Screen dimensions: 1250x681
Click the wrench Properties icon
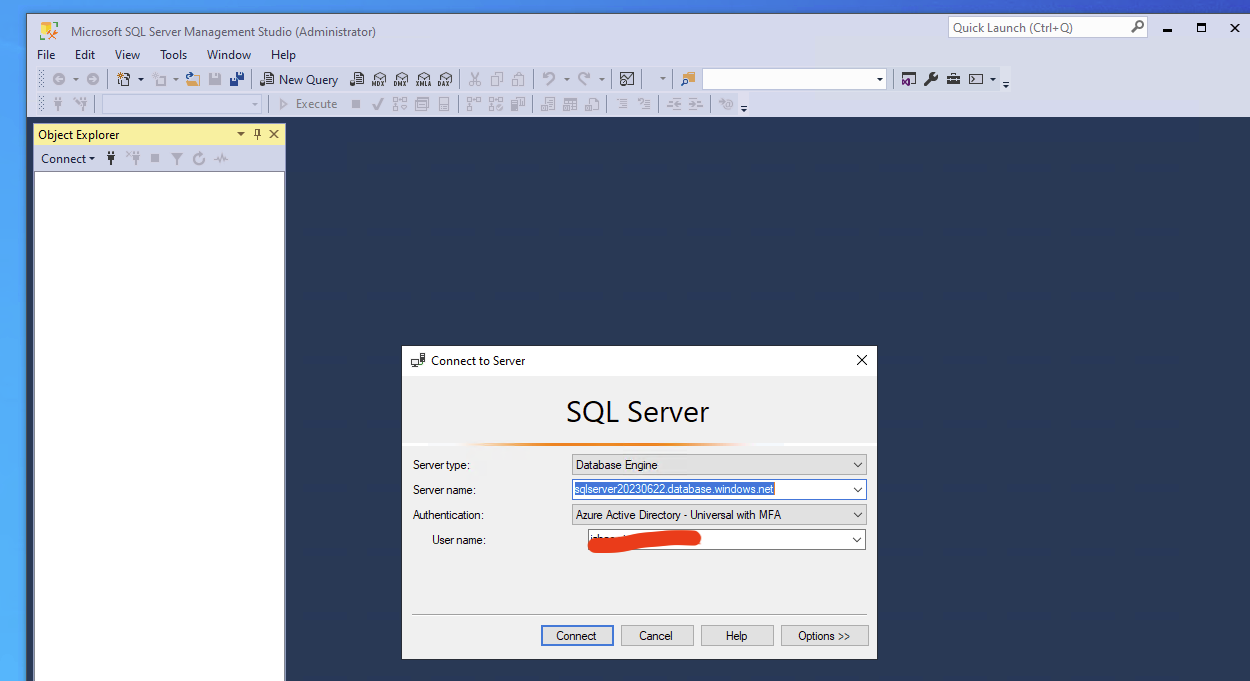click(931, 79)
